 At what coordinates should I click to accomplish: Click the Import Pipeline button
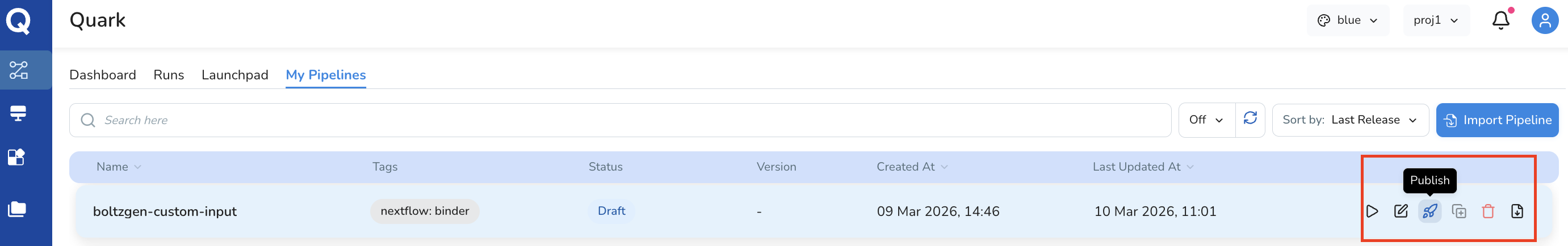[1498, 120]
